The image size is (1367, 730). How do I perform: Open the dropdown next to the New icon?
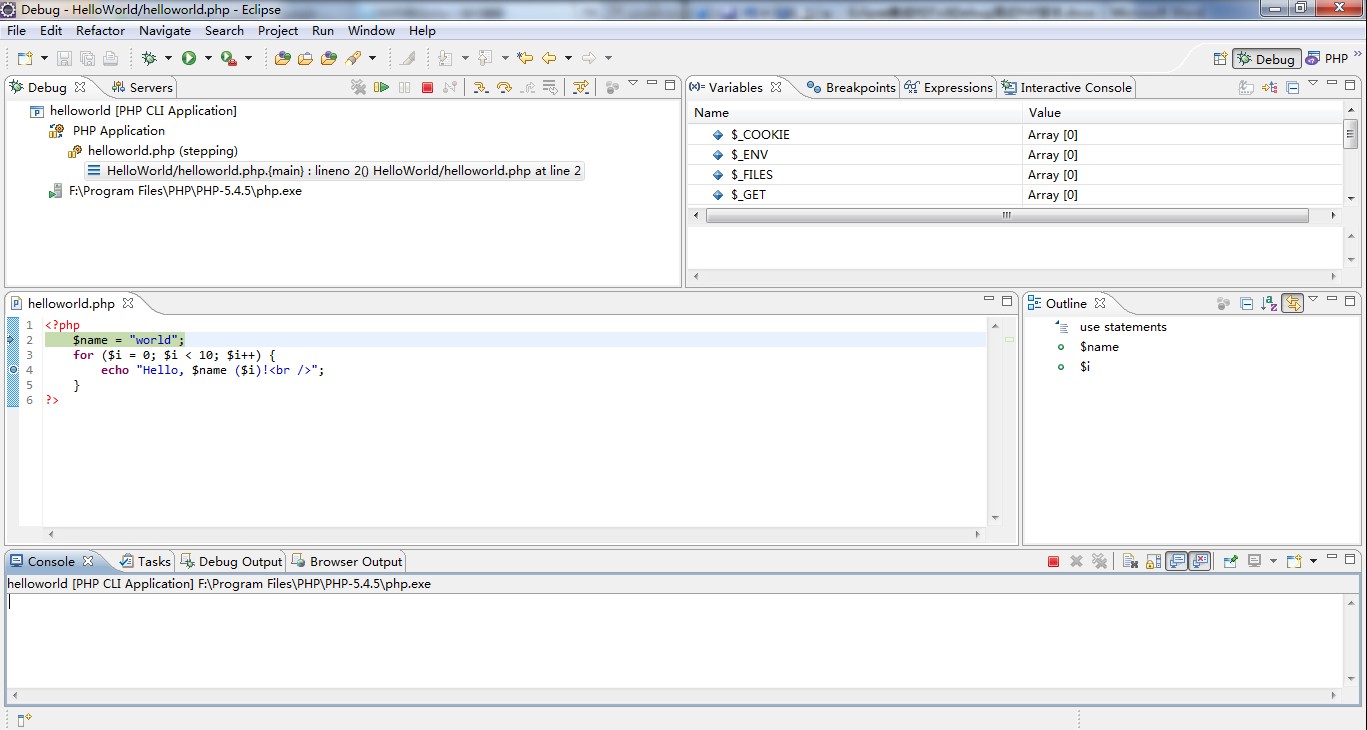[x=44, y=59]
